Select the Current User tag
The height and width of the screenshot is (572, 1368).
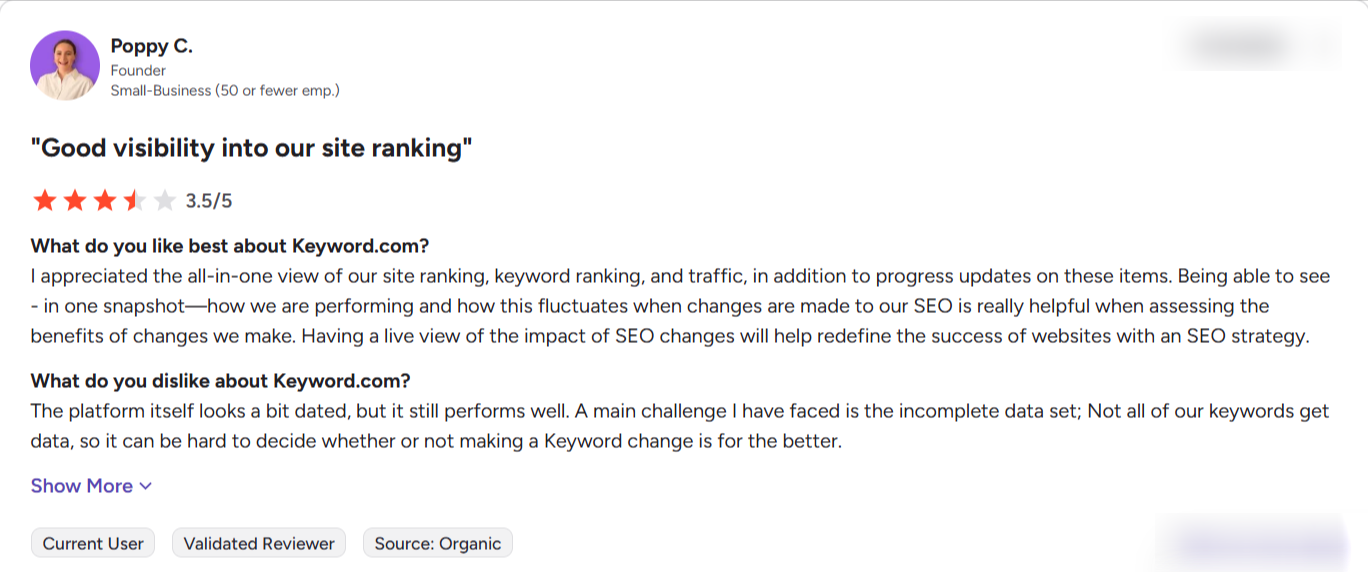click(93, 543)
